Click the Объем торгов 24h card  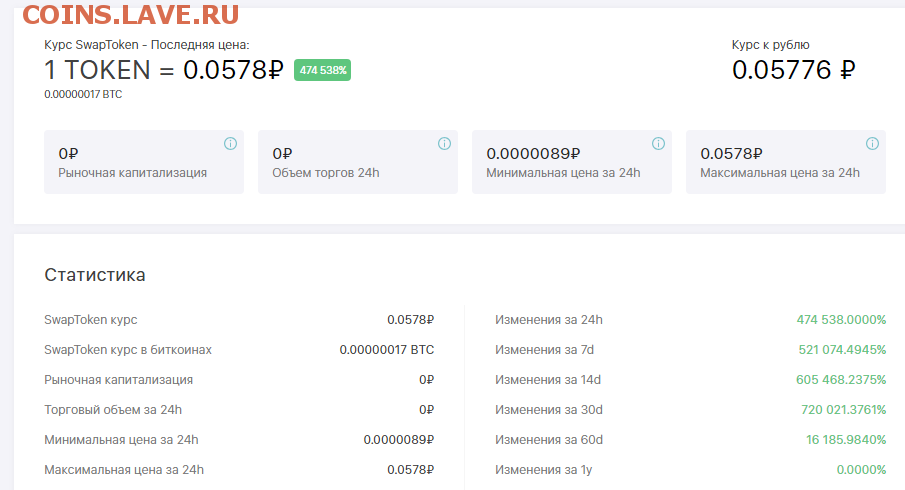pyautogui.click(x=358, y=162)
